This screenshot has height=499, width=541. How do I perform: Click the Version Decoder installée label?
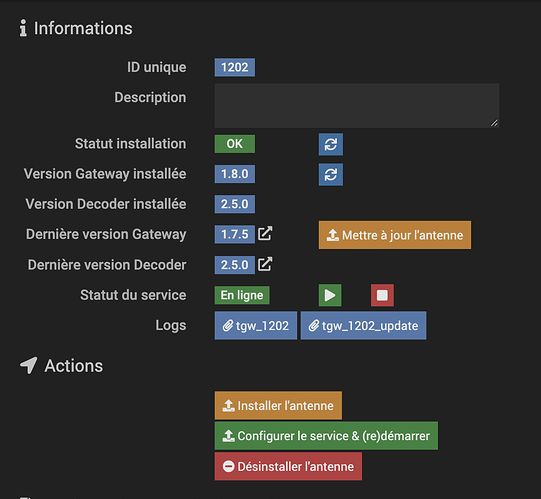click(x=106, y=204)
